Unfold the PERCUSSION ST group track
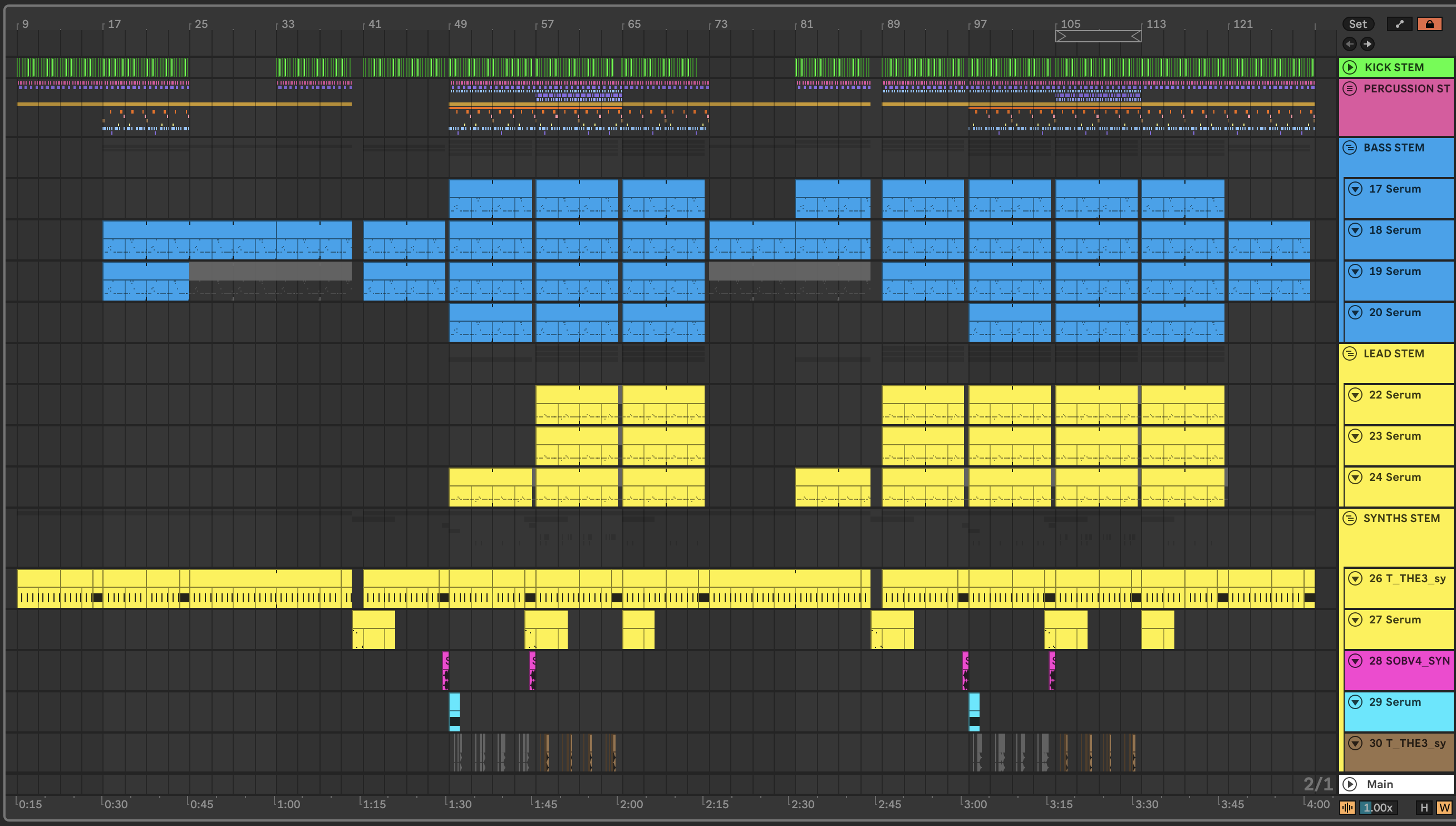Screen dimensions: 1456x826 (1350, 88)
